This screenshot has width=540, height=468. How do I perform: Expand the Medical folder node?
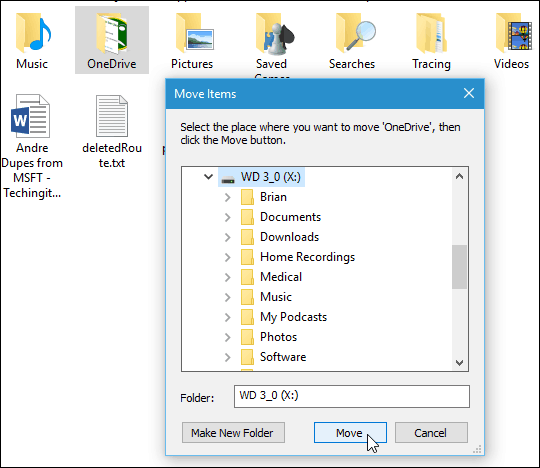click(228, 277)
